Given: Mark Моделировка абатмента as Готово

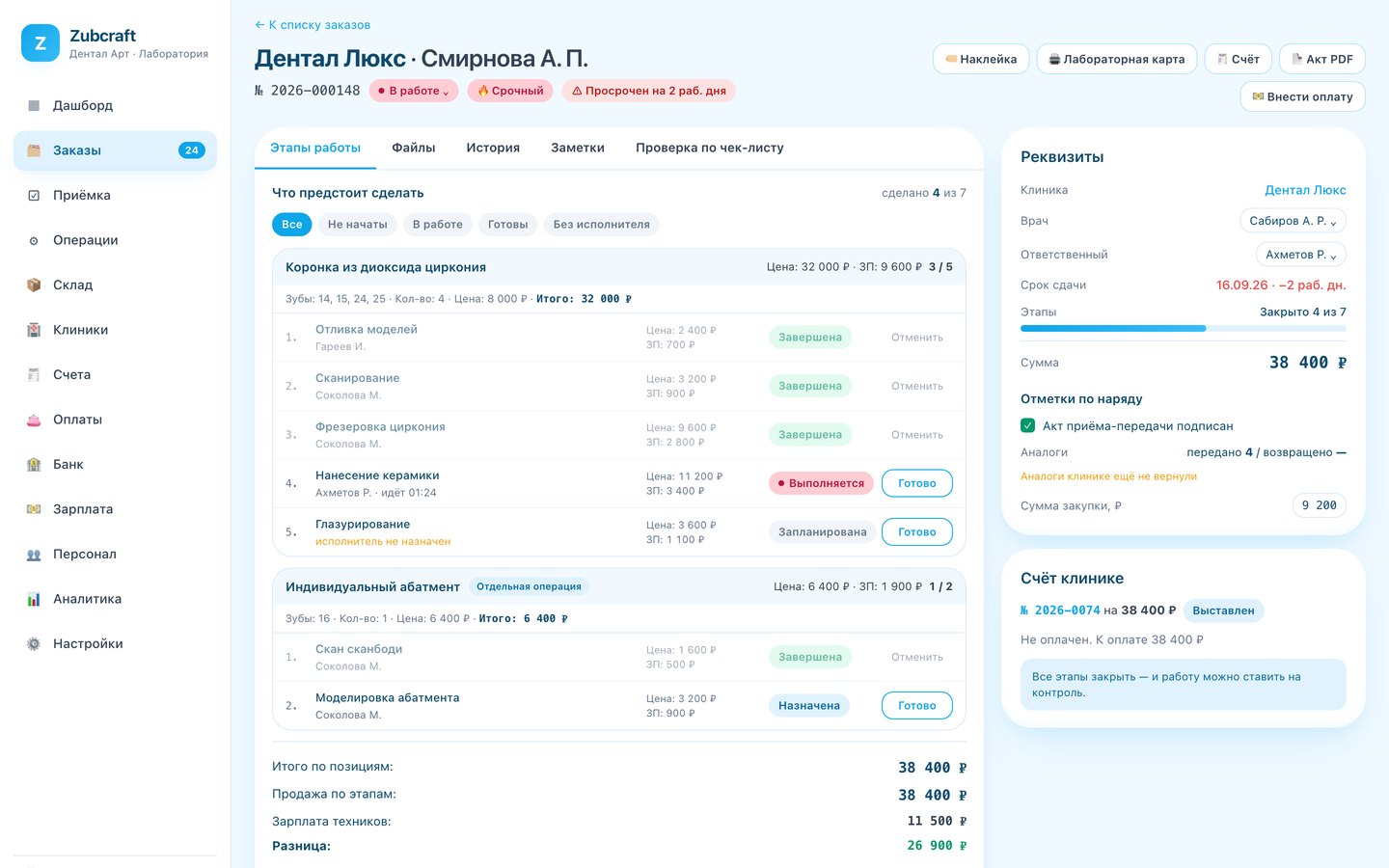Looking at the screenshot, I should pyautogui.click(x=917, y=706).
